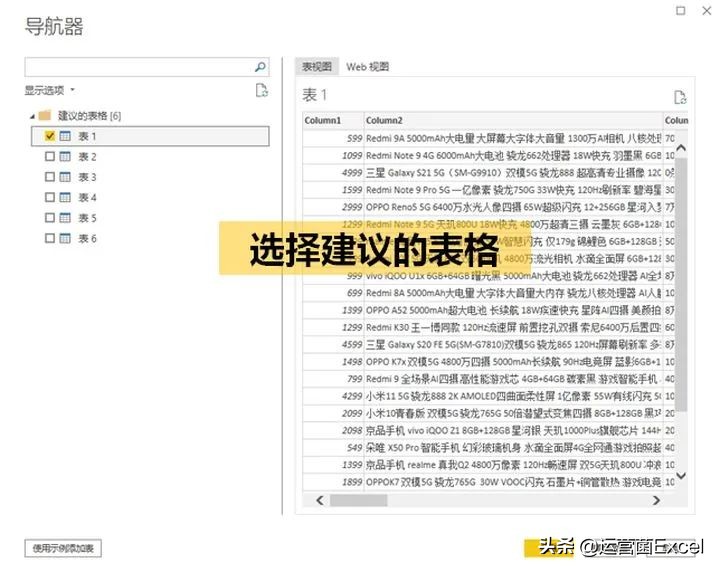Click the table icon beside 表 2

(x=65, y=157)
